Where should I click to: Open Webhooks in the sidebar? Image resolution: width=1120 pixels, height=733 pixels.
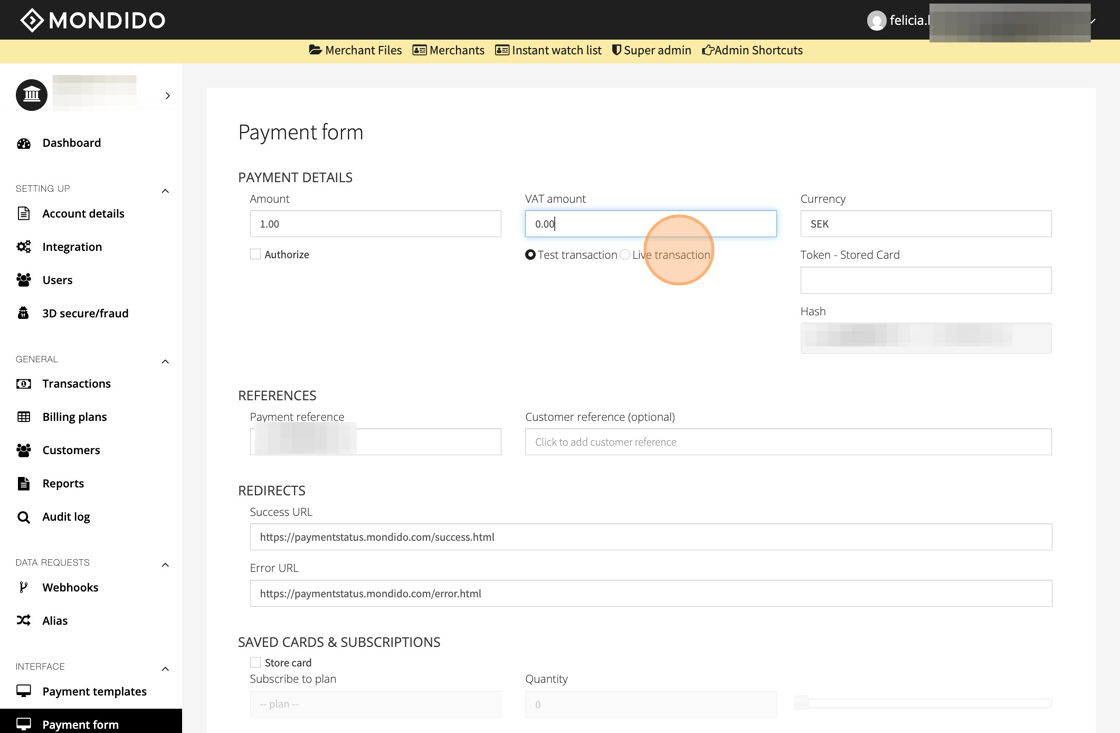click(70, 587)
